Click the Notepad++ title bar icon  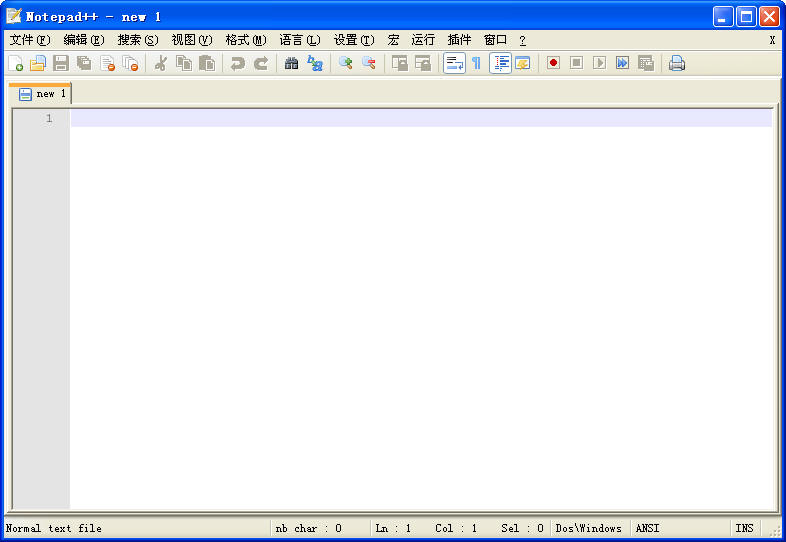14,16
